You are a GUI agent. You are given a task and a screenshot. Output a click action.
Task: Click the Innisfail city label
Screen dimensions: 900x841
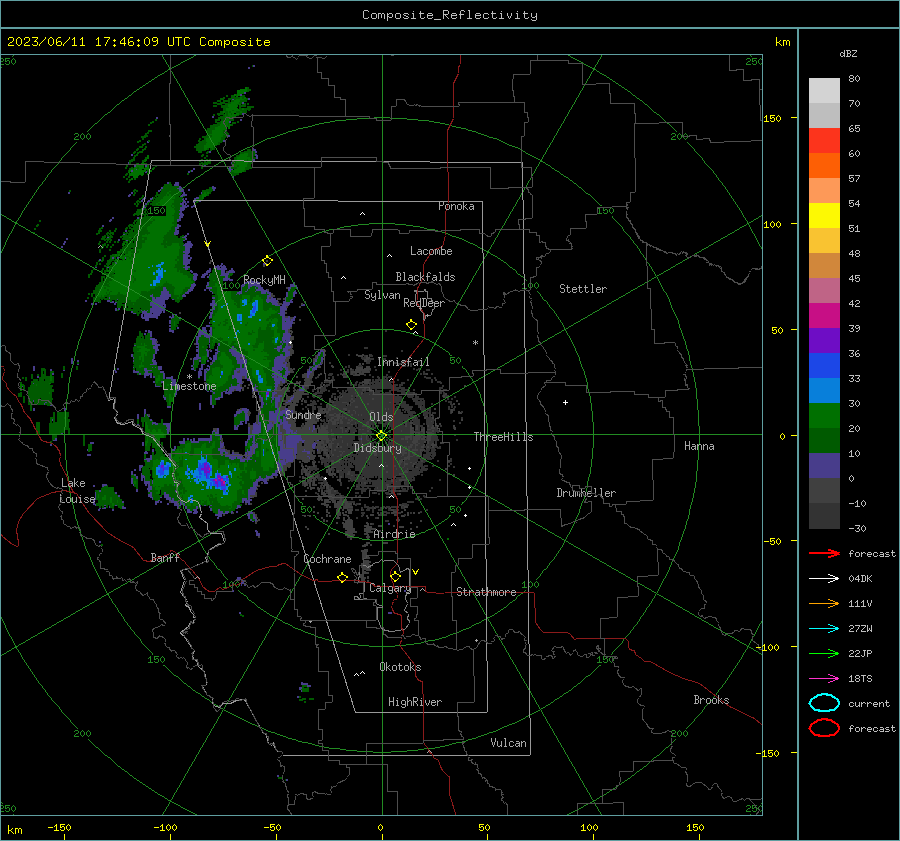pos(403,362)
